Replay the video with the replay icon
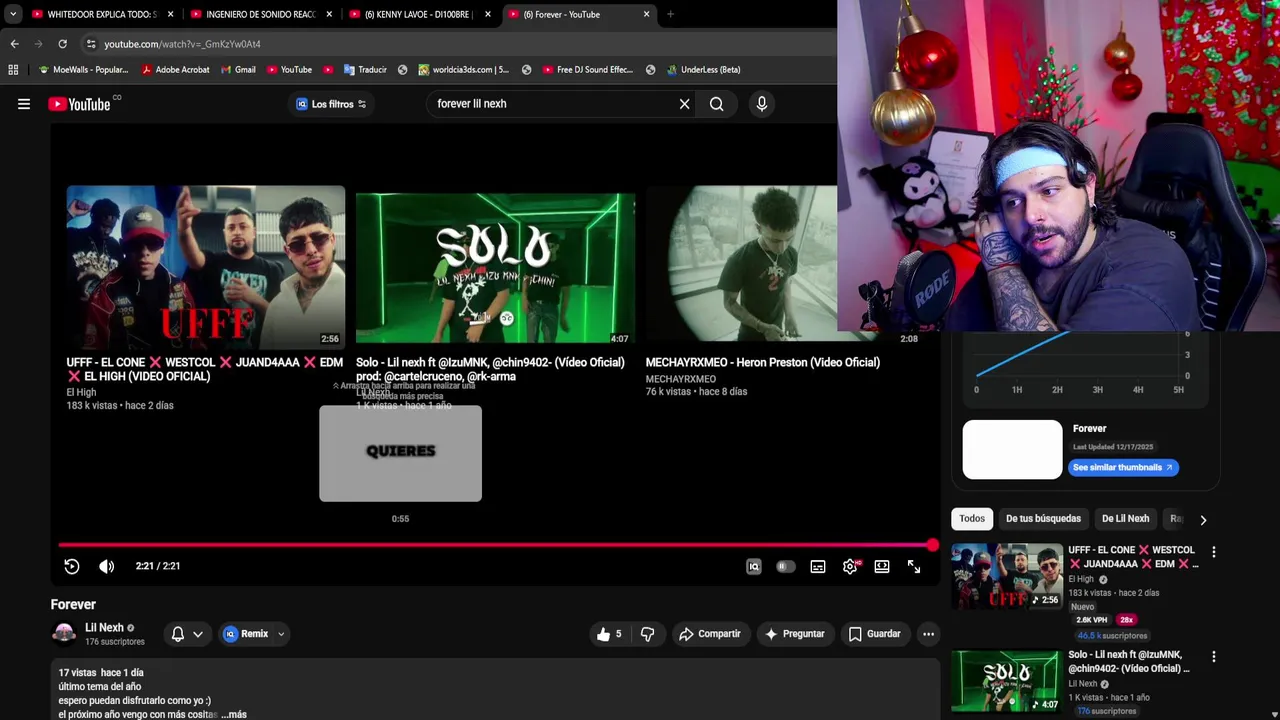Viewport: 1280px width, 720px height. (72, 566)
